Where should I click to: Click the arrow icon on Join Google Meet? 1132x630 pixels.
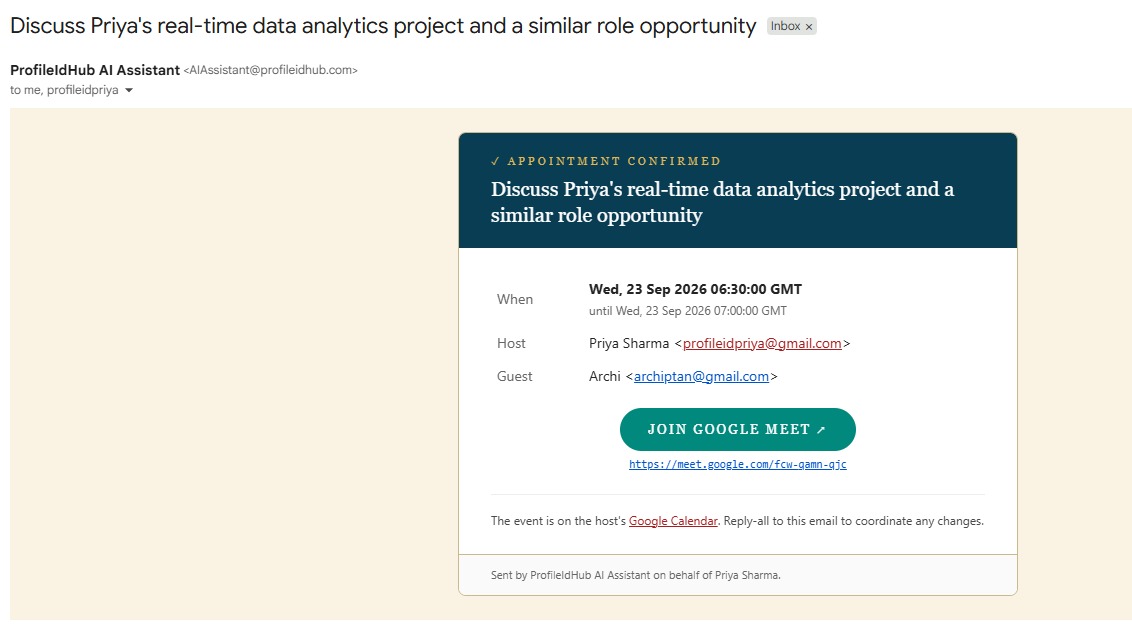[x=821, y=429]
